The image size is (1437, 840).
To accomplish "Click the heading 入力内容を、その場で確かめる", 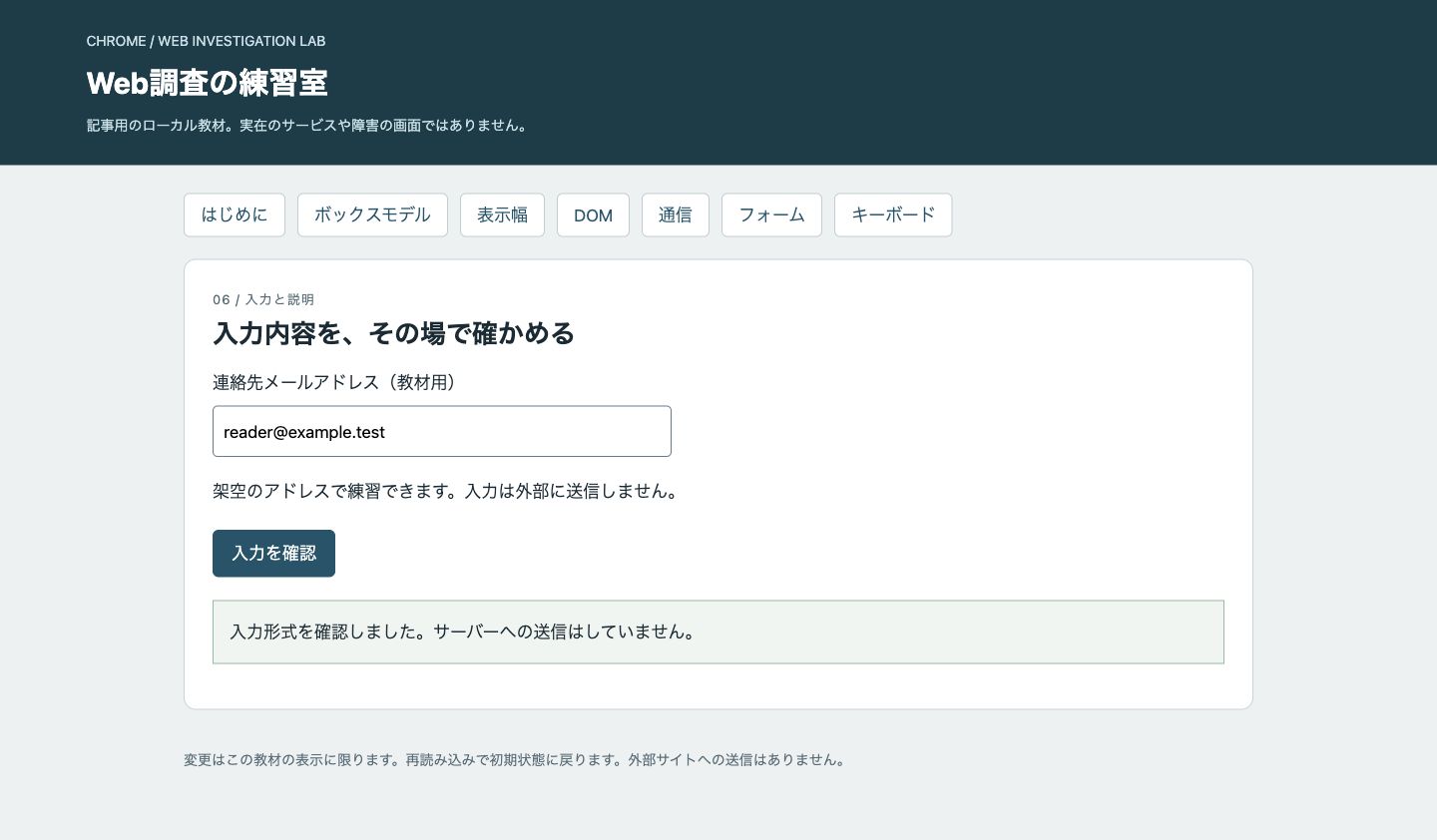I will pyautogui.click(x=394, y=332).
